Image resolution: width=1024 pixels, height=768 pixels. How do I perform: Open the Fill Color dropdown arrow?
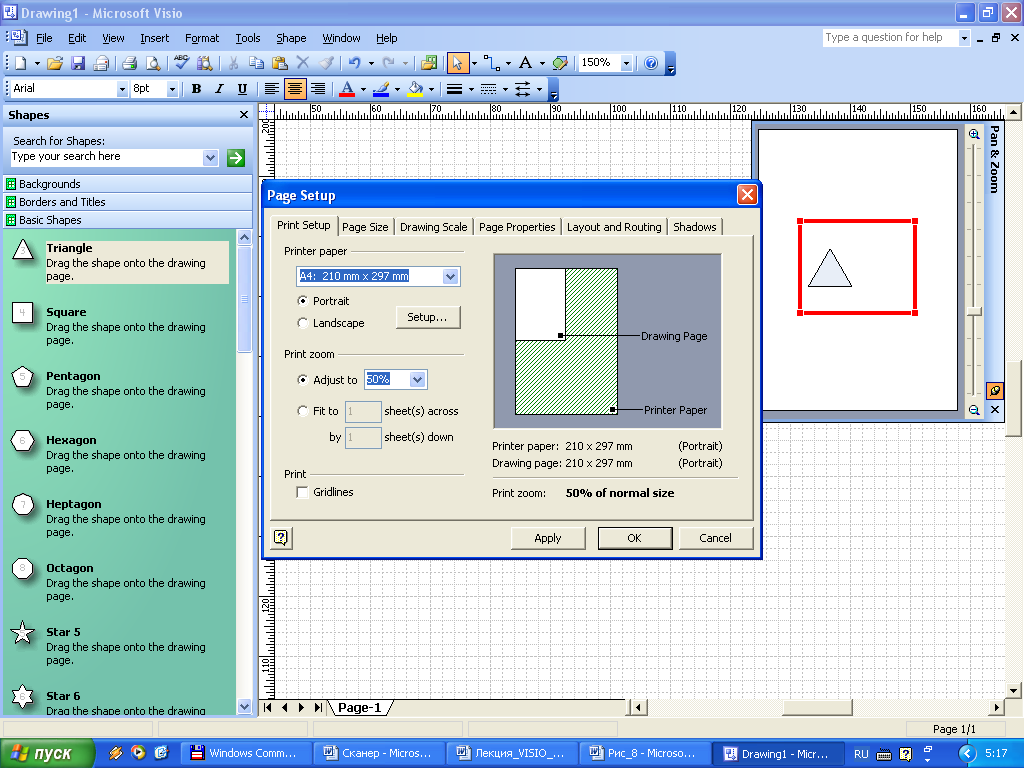click(431, 89)
